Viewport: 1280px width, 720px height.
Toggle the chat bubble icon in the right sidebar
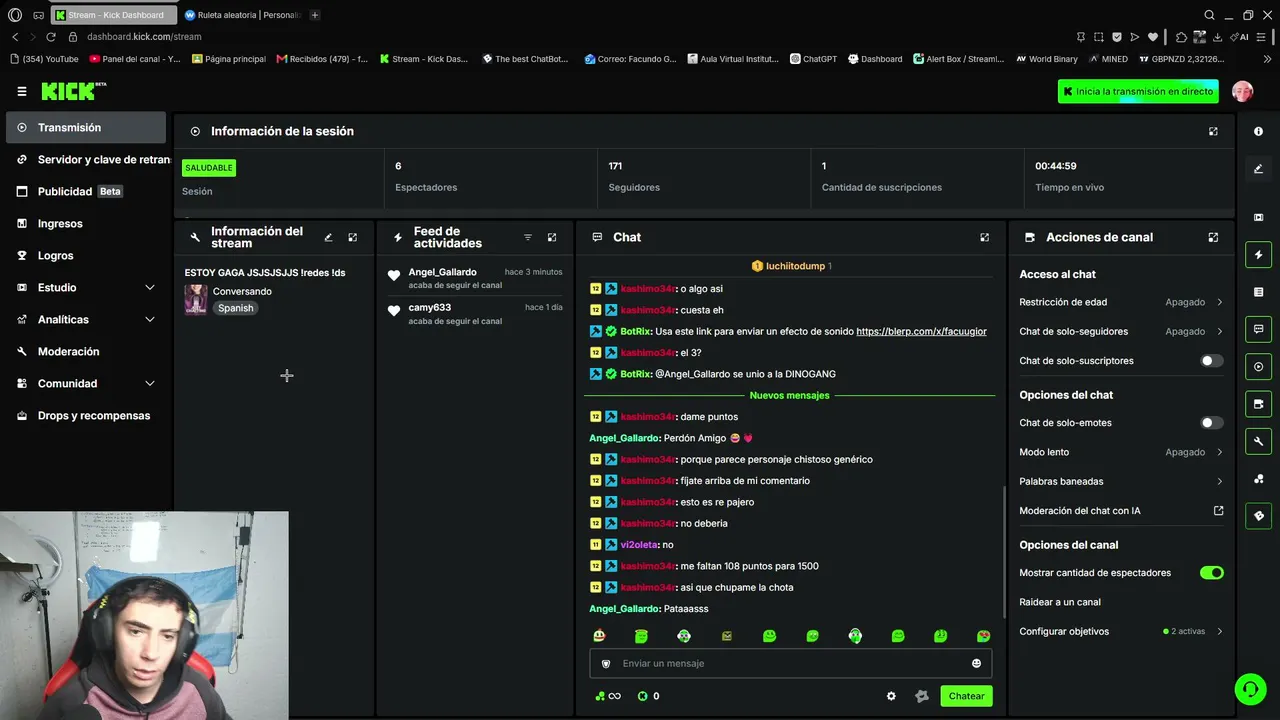point(1258,329)
